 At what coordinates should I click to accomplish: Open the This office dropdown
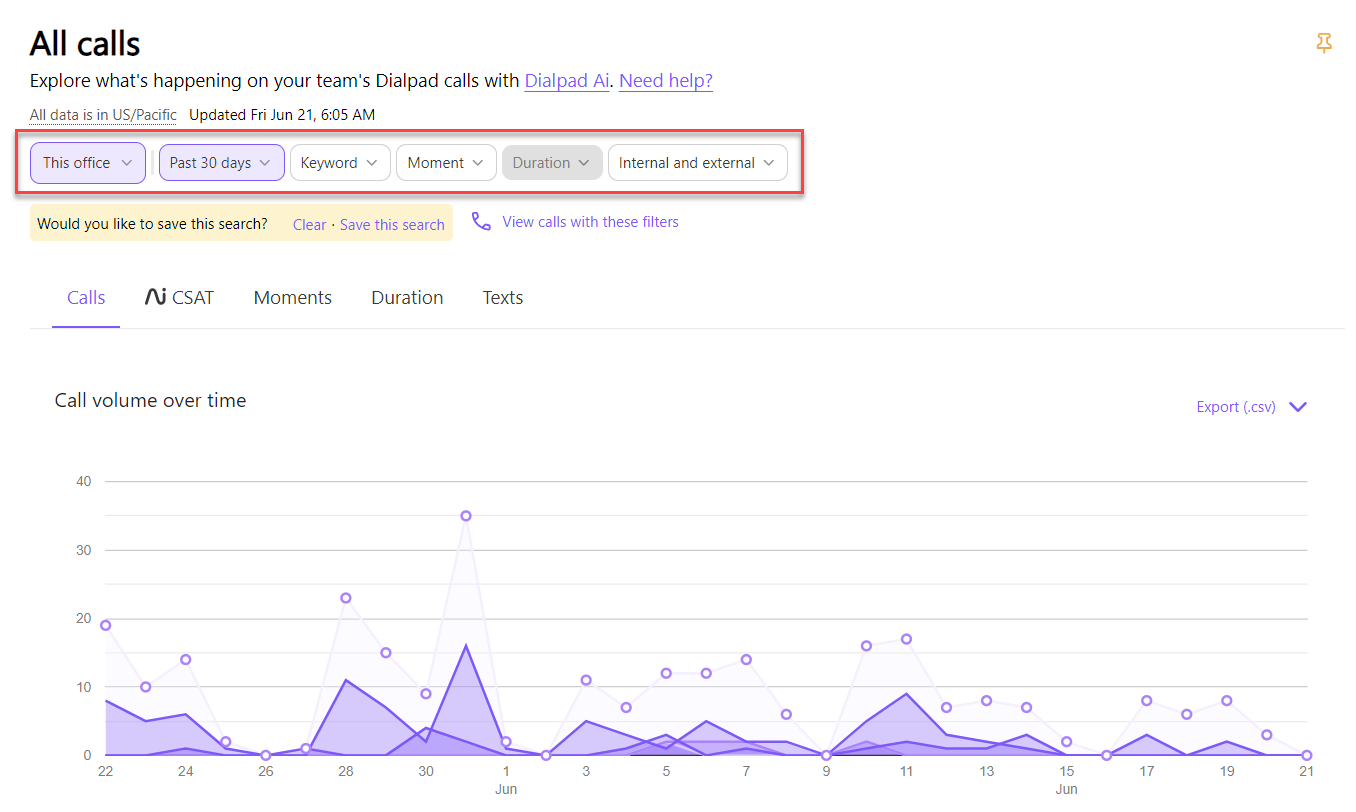[88, 163]
